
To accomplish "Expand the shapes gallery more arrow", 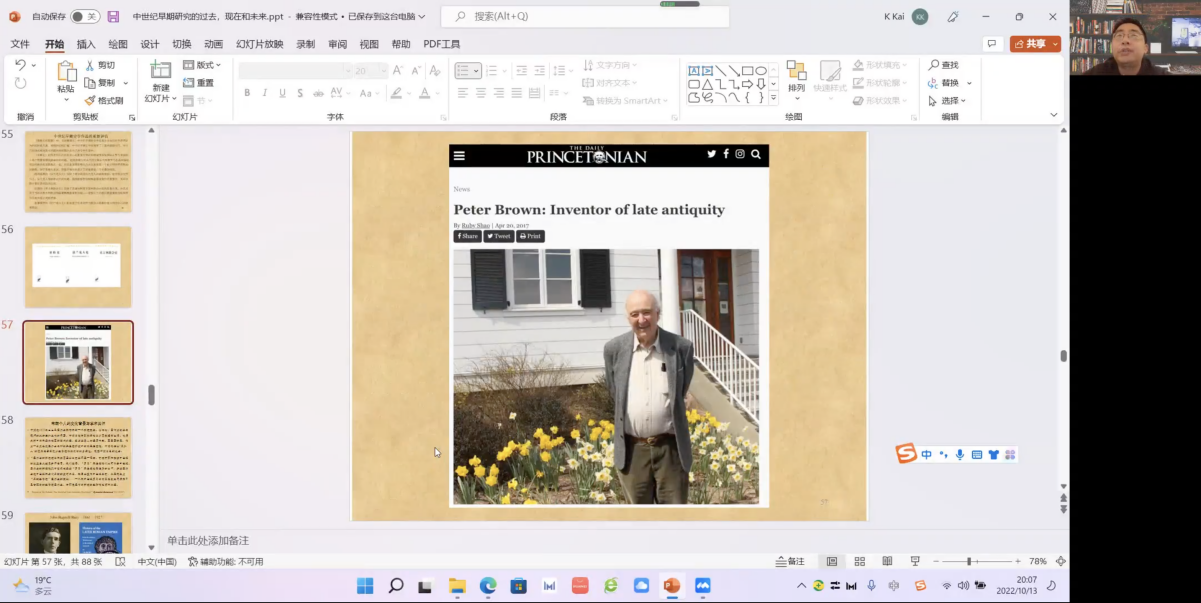I will (x=773, y=98).
